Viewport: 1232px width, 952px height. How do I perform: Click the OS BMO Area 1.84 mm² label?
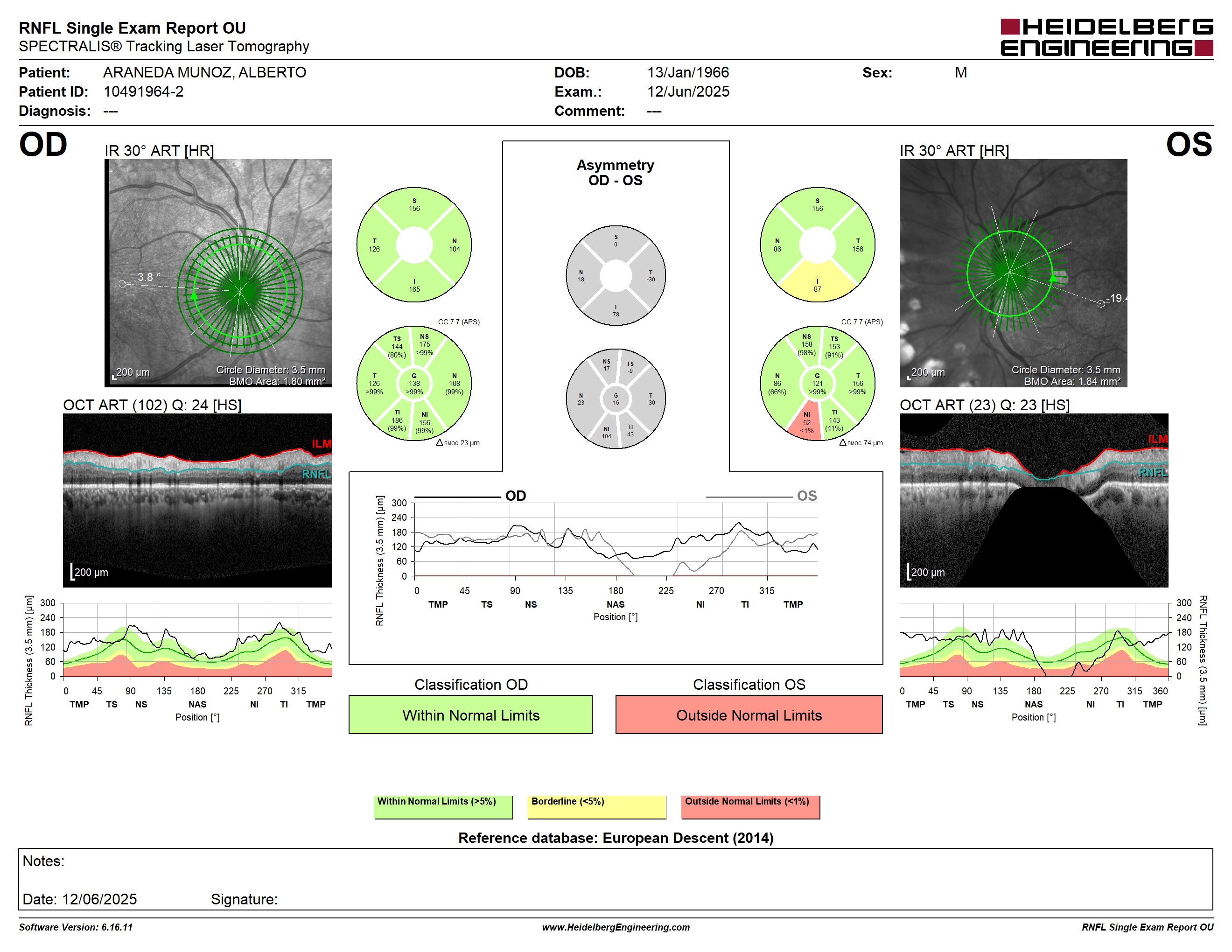pyautogui.click(x=1072, y=381)
